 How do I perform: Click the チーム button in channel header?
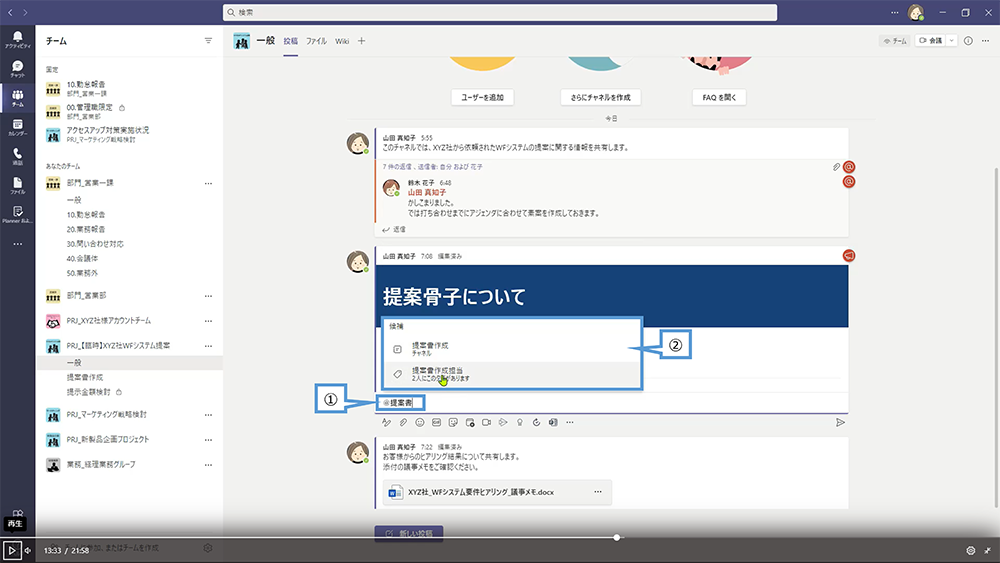tap(895, 40)
